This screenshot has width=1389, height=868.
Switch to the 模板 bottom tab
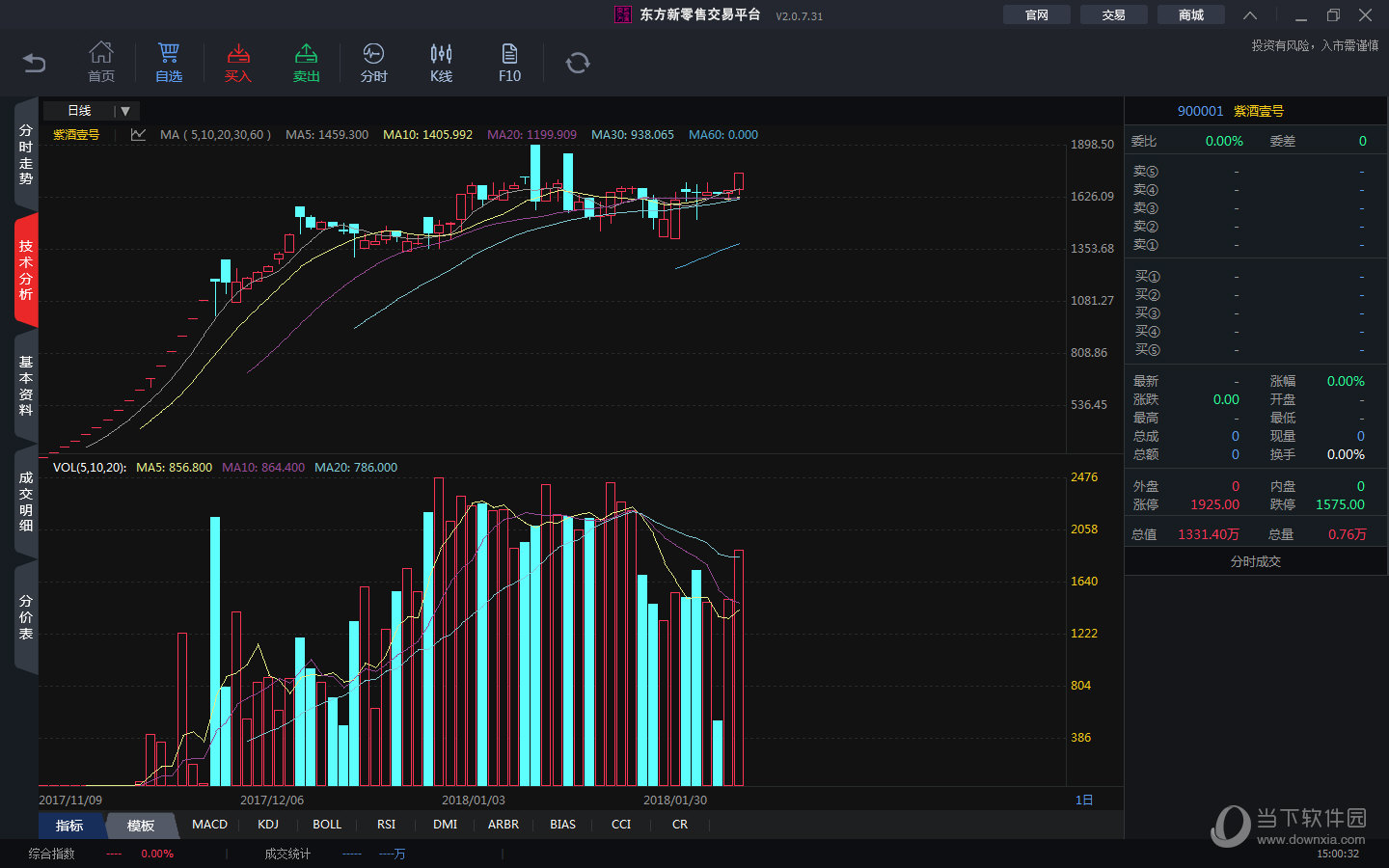coord(141,826)
